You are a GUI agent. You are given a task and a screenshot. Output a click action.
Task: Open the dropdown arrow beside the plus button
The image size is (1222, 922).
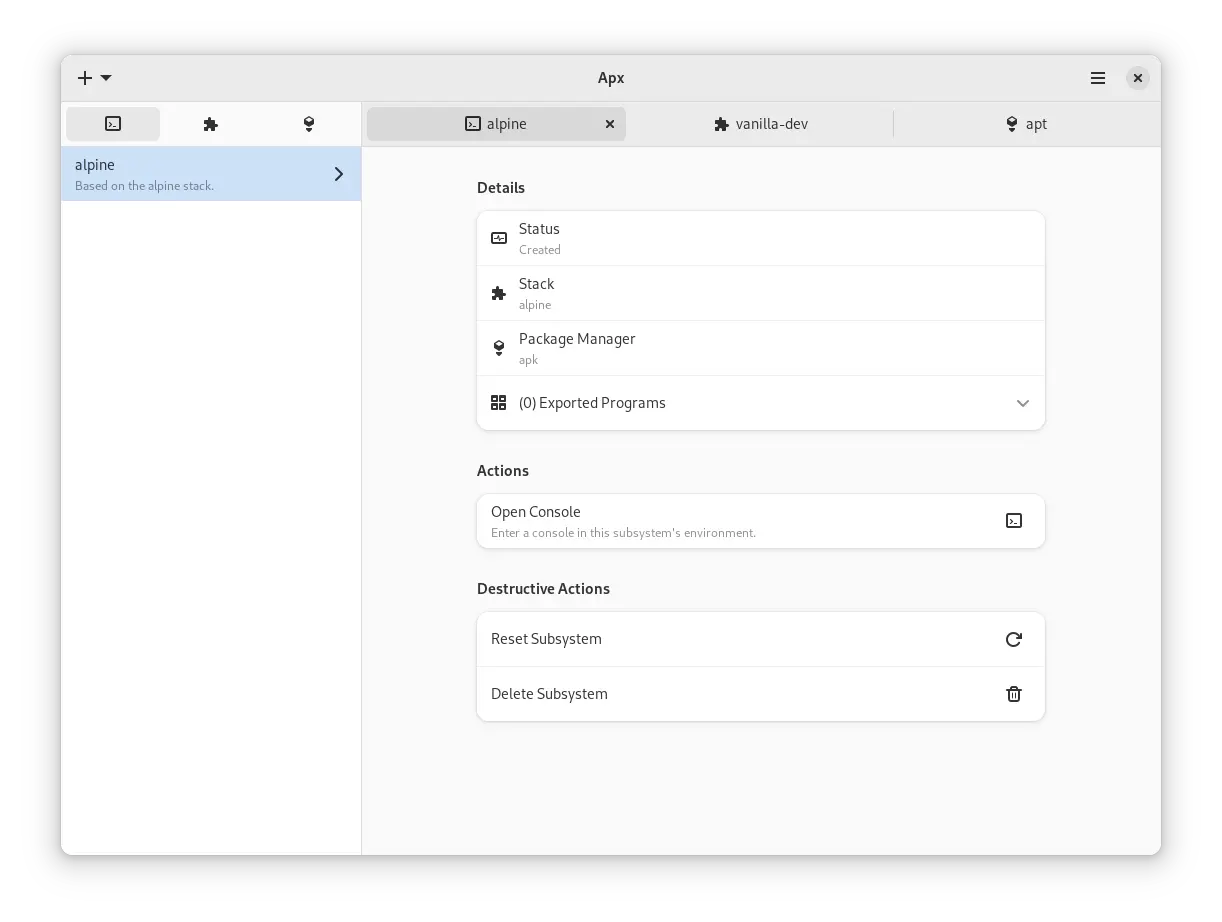(106, 78)
